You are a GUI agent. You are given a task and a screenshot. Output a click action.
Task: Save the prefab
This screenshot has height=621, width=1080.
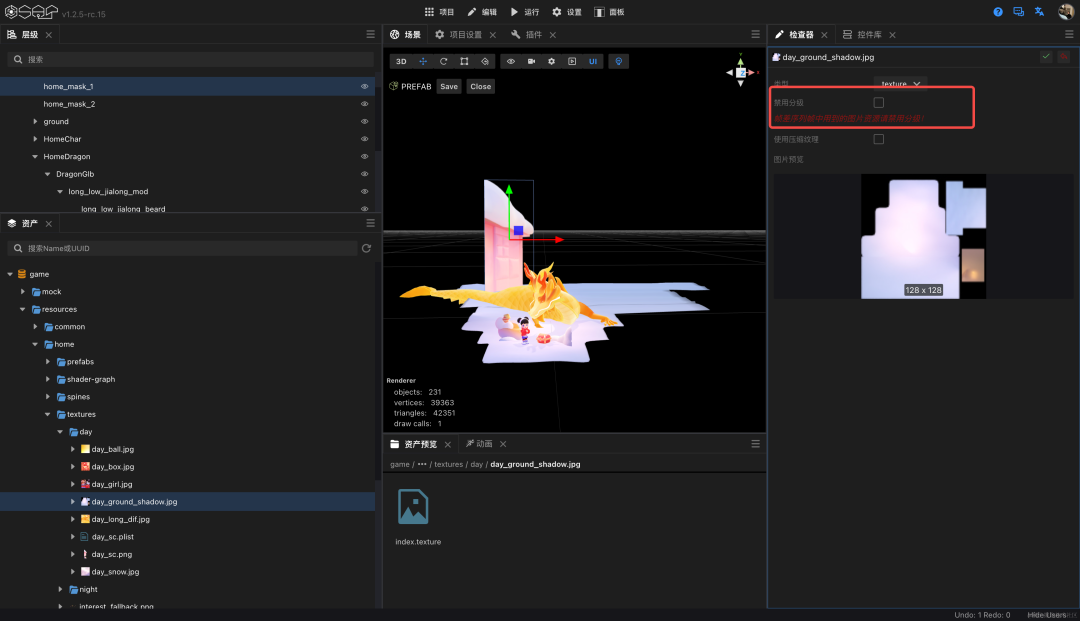coord(449,86)
